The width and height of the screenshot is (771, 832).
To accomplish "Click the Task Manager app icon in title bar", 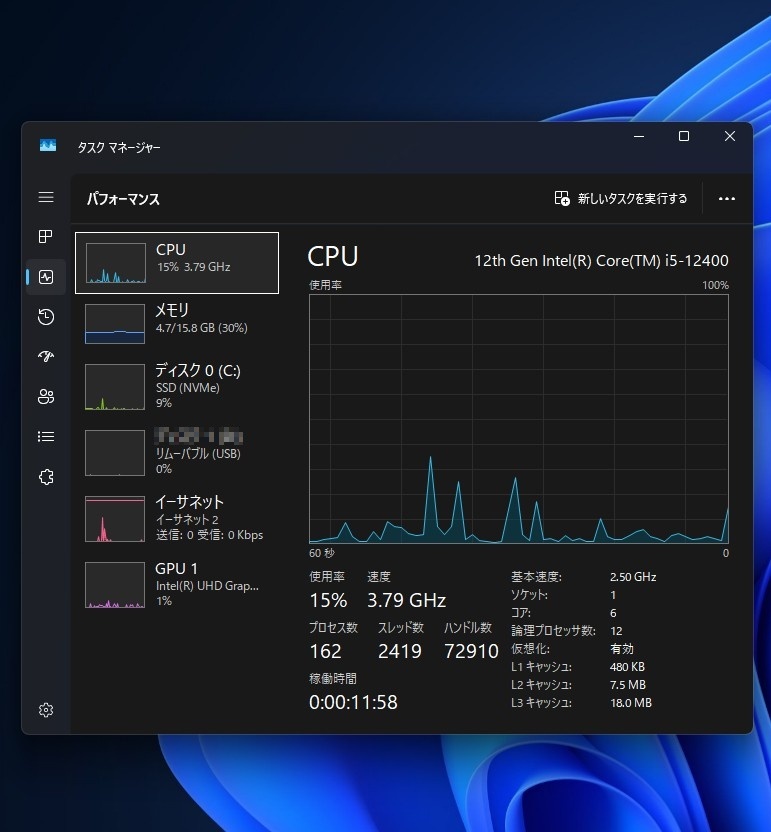I will point(48,145).
